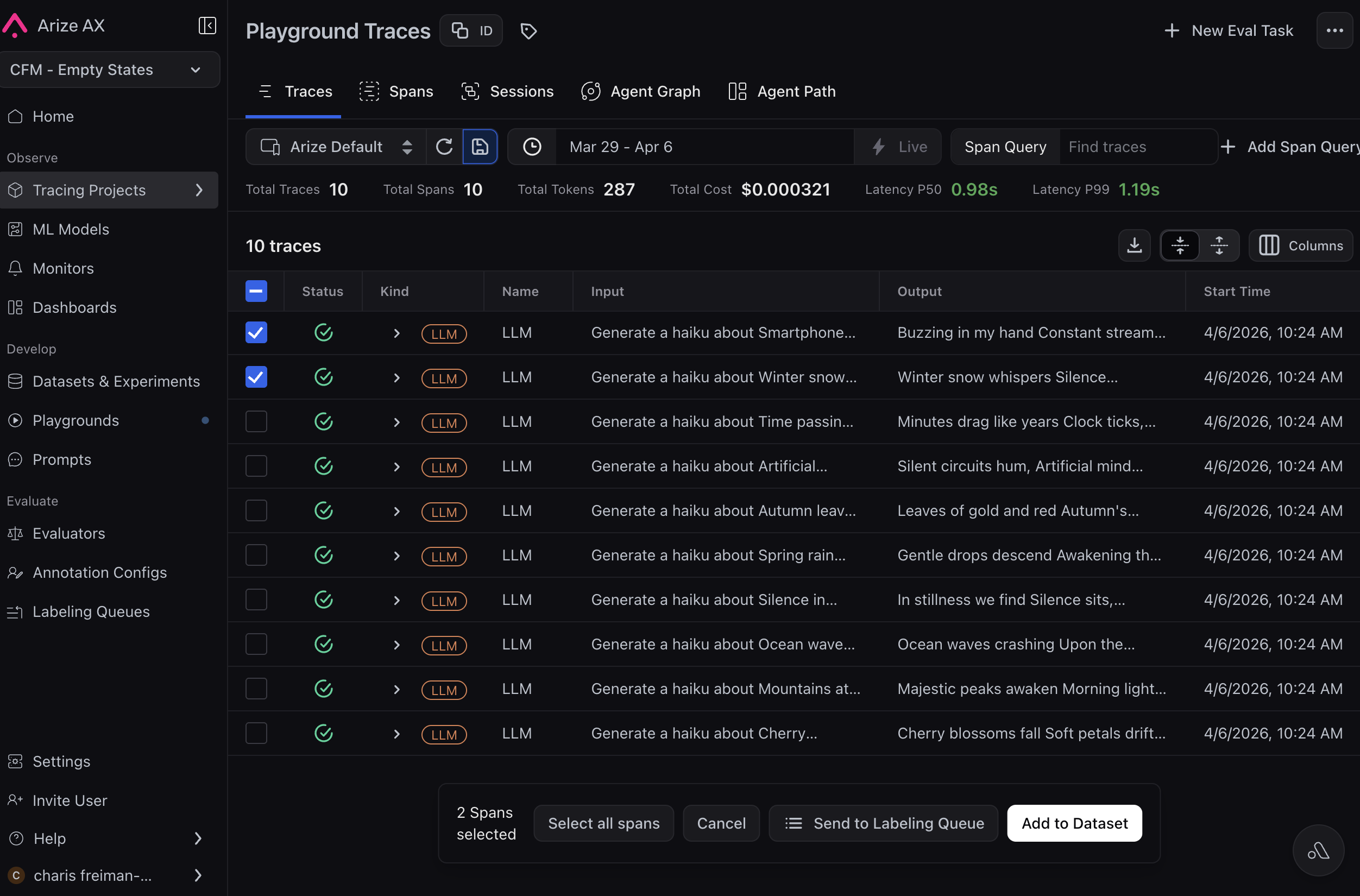Open the three-dot more options menu
This screenshot has width=1360, height=896.
1334,30
